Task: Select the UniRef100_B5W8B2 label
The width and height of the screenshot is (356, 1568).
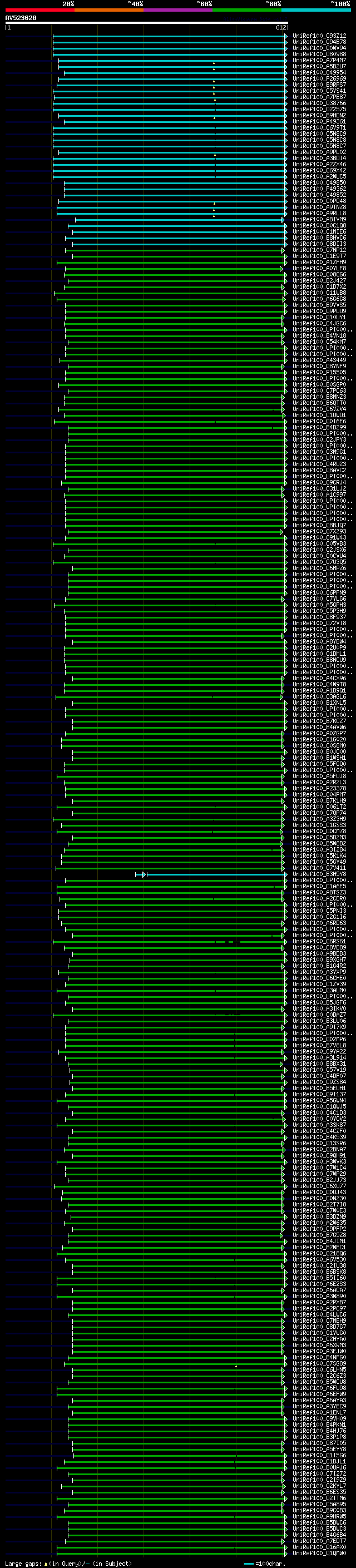Action: coord(319,844)
